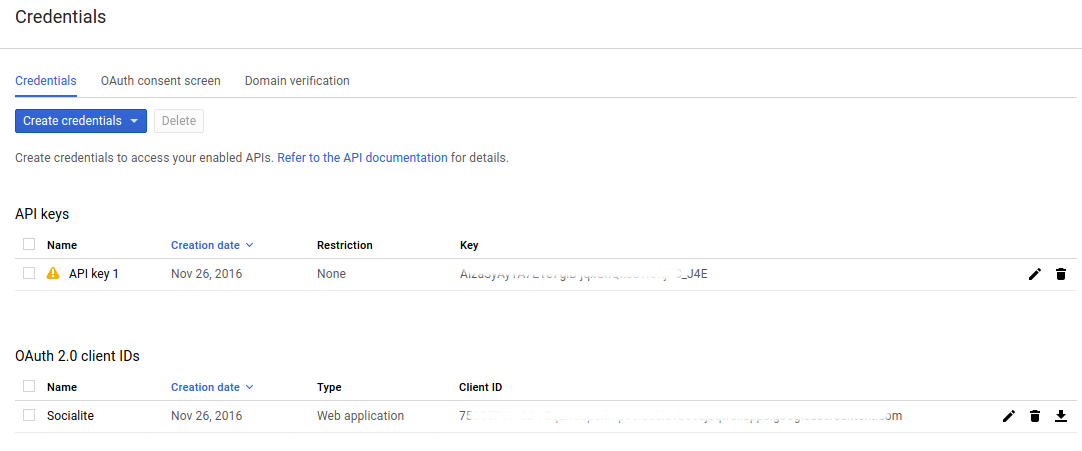This screenshot has height=451, width=1082.
Task: Select all OAuth client IDs header checkbox
Action: pyautogui.click(x=29, y=386)
